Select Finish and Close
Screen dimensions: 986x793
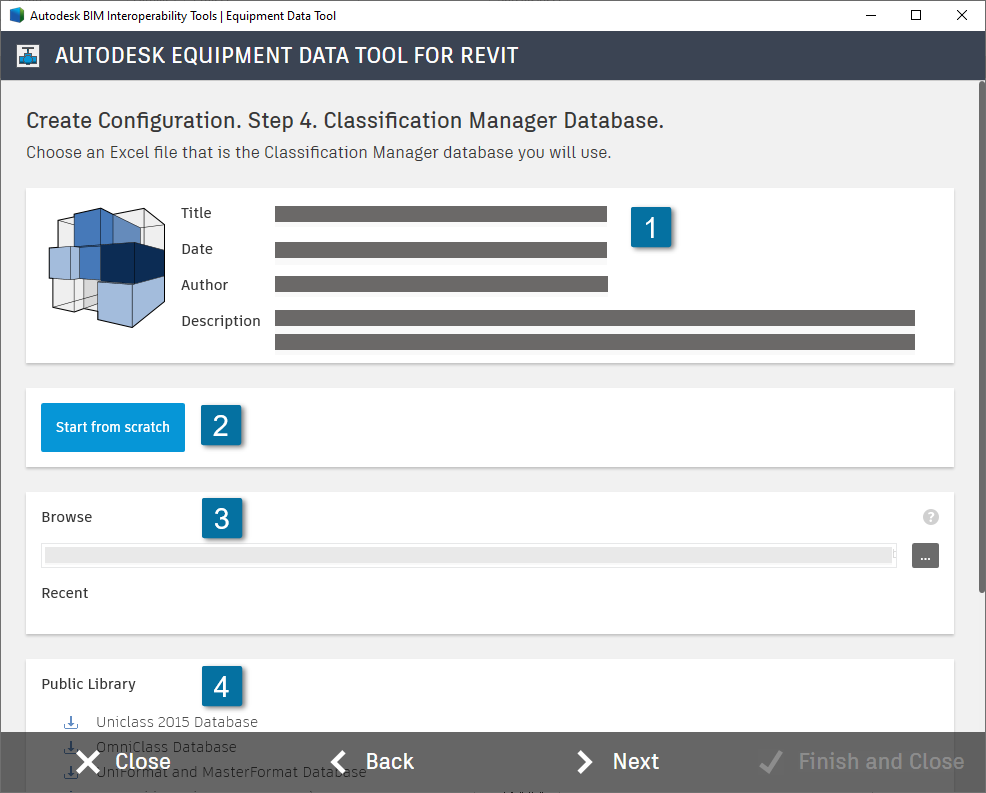(x=881, y=761)
